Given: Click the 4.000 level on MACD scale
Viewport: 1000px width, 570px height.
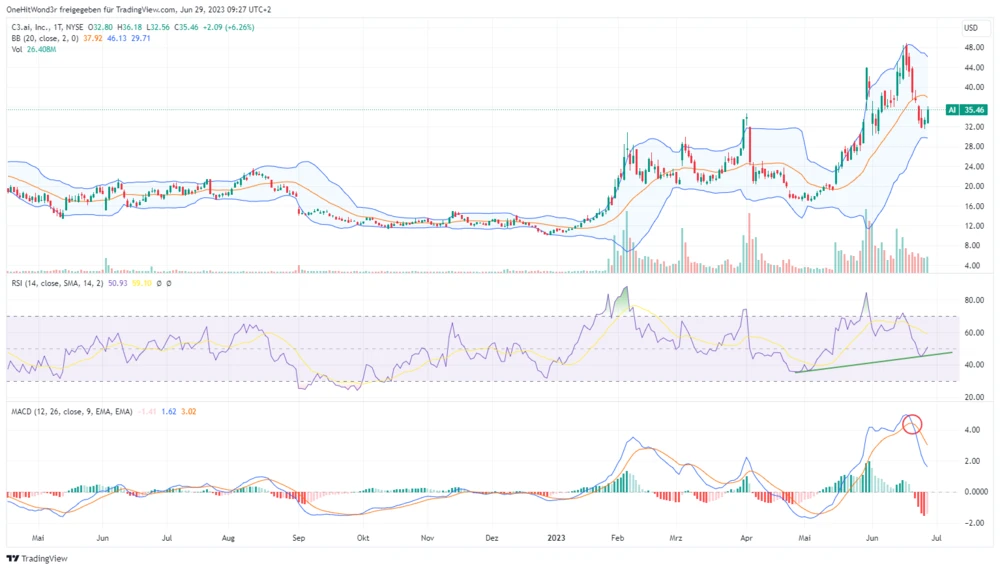Looking at the screenshot, I should [971, 431].
